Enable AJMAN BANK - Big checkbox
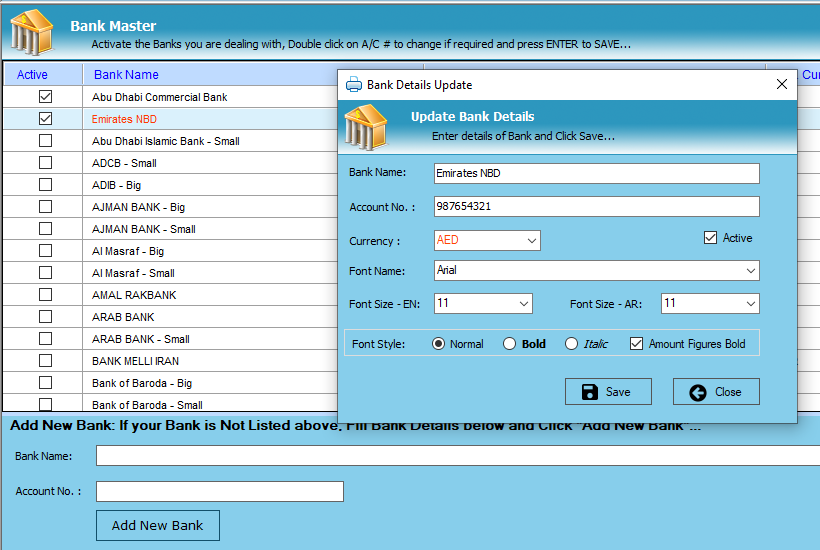Screen dimensions: 820x550 click(x=45, y=207)
